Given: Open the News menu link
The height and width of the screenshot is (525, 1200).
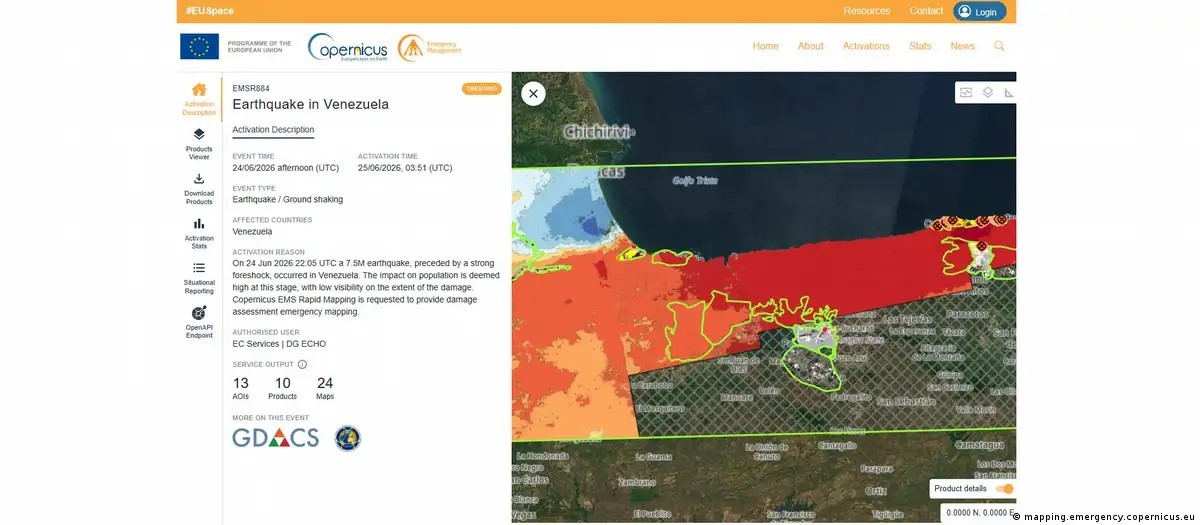Looking at the screenshot, I should 962,46.
